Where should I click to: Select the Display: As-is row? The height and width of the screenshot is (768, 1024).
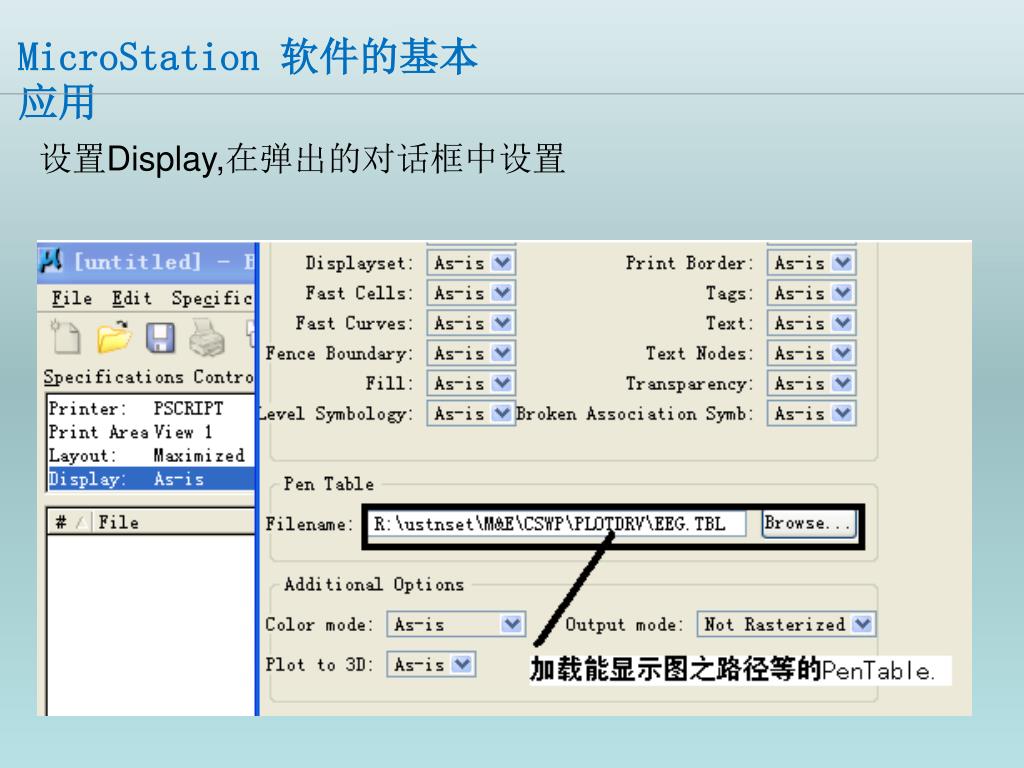coord(150,479)
